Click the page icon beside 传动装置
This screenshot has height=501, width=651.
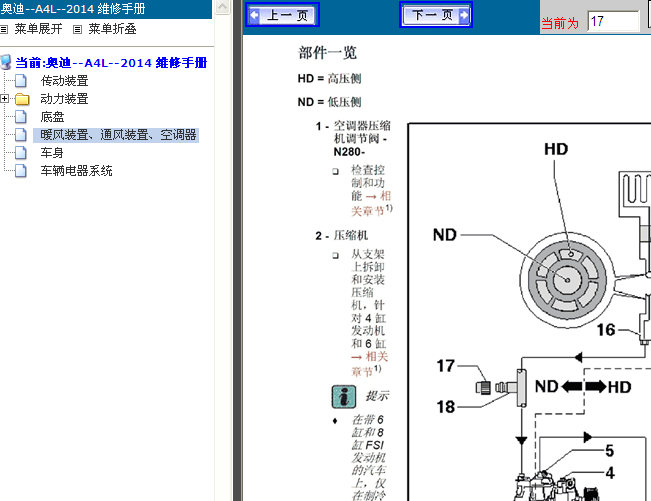click(x=21, y=81)
